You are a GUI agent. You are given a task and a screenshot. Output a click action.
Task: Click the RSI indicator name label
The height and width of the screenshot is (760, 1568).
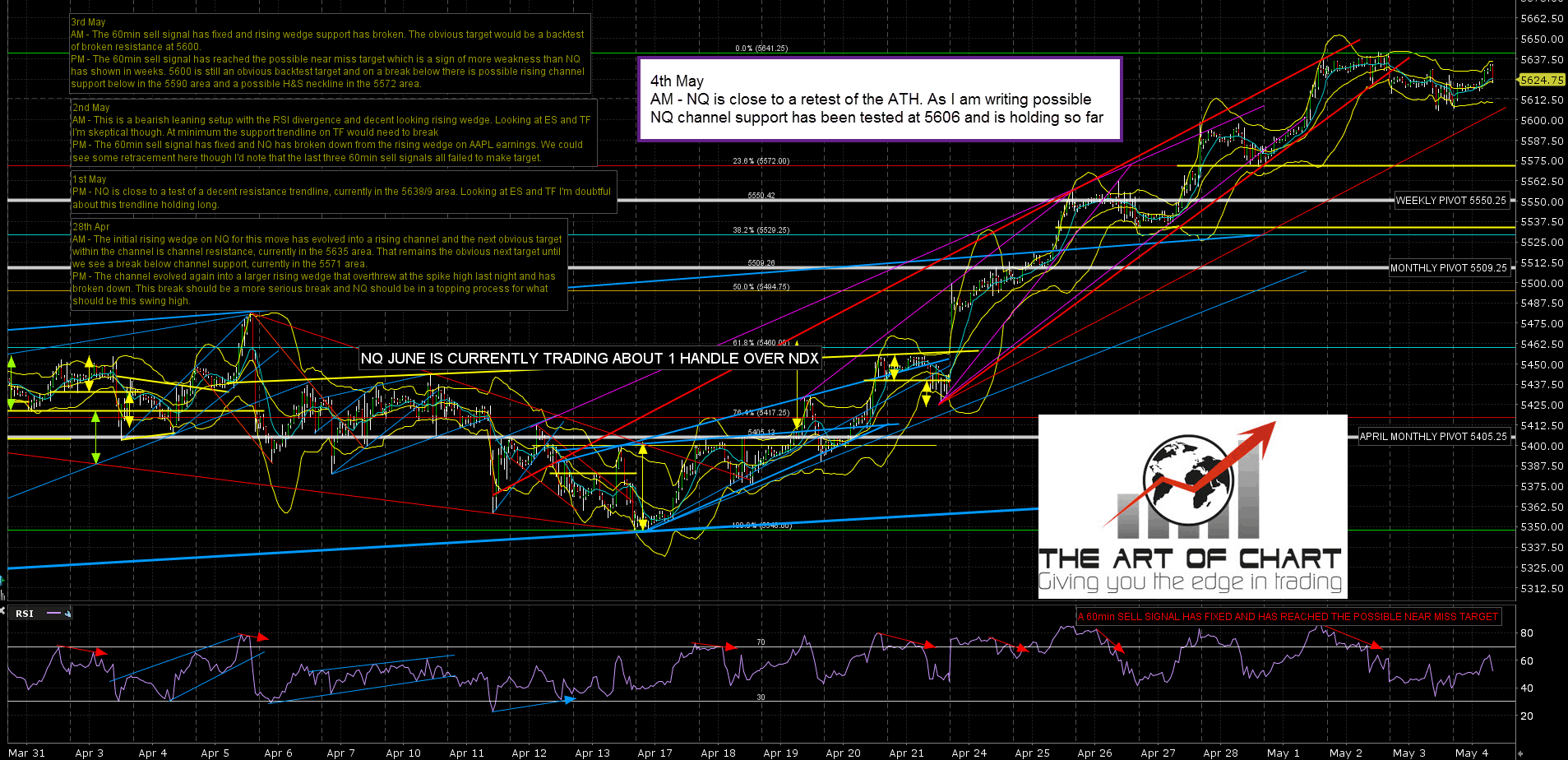click(25, 614)
